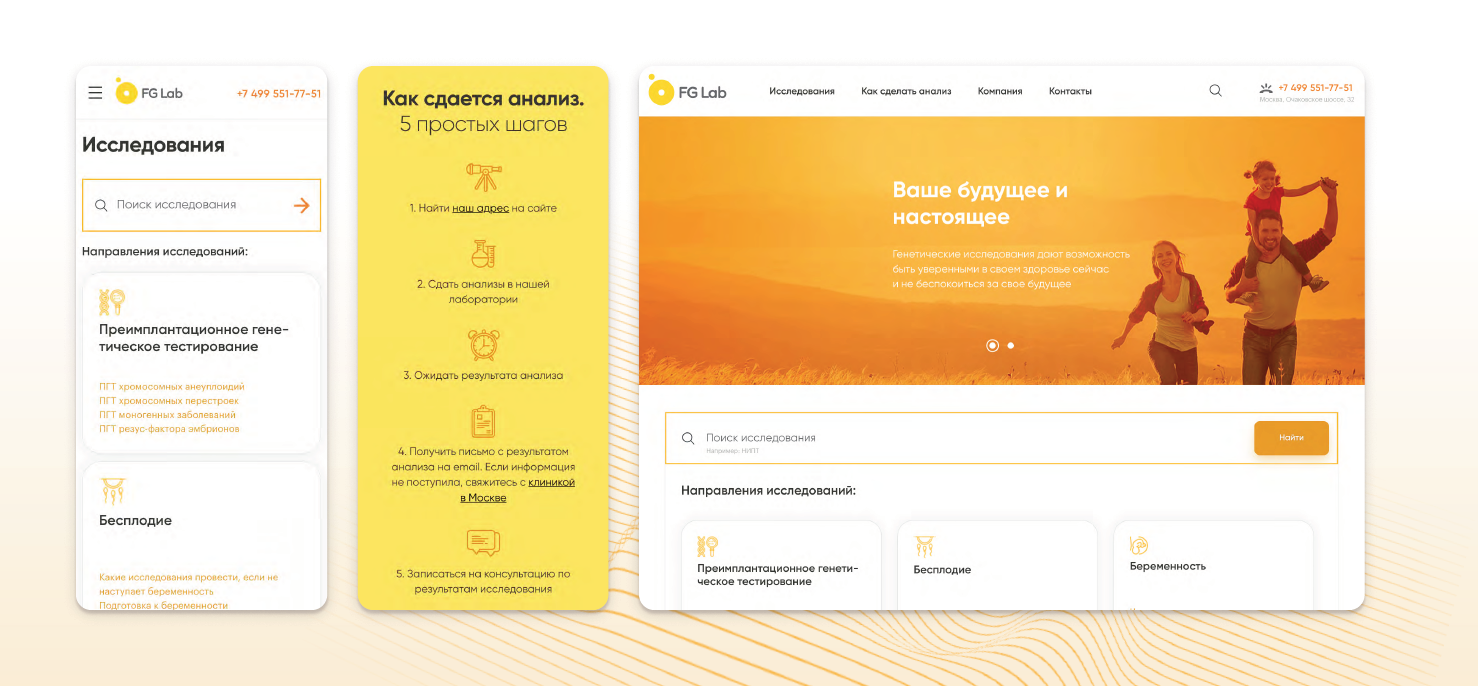Open the mobile Преимплантационное генетическое тестирование card title

pos(193,338)
